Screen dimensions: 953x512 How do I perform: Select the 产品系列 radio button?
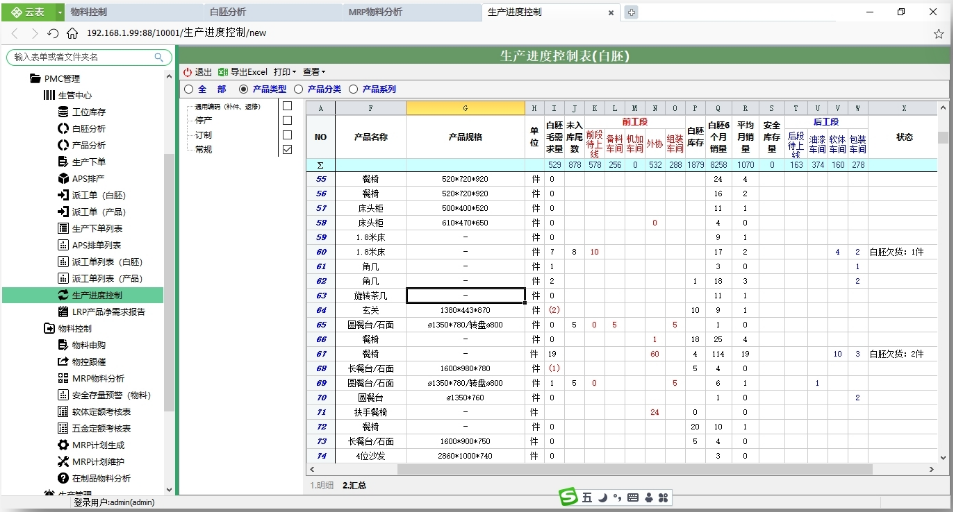pyautogui.click(x=353, y=89)
